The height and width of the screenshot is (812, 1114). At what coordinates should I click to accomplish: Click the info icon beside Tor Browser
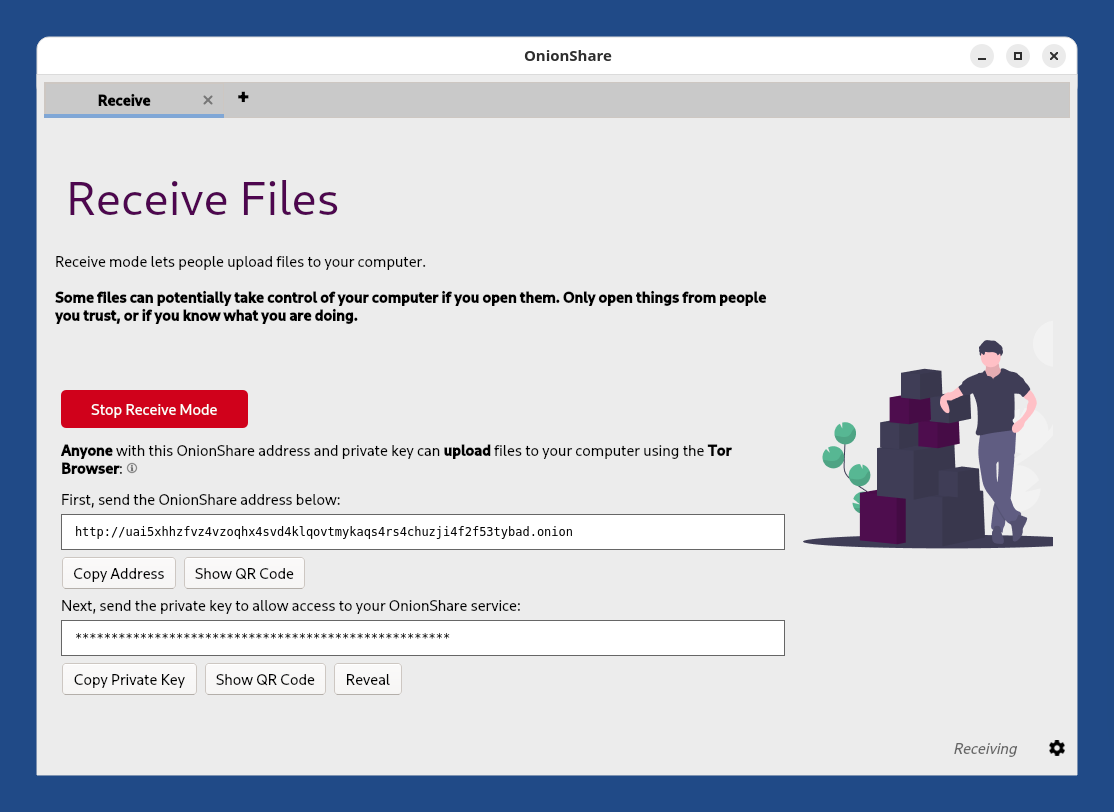132,468
